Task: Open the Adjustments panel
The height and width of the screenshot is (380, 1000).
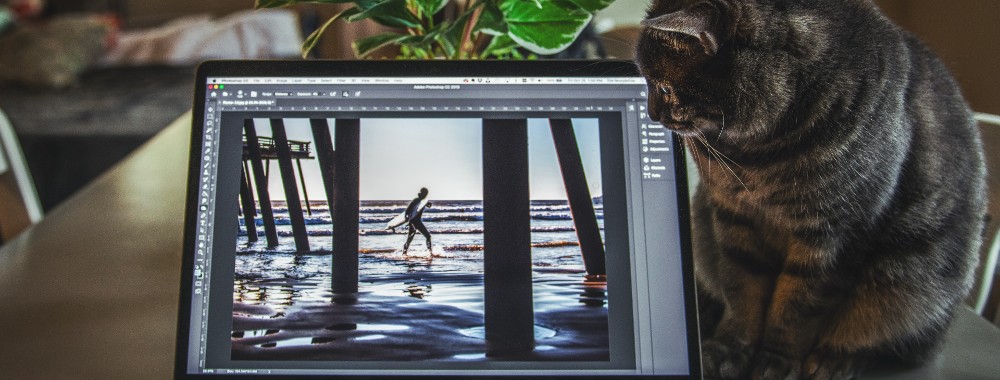Action: [656, 149]
